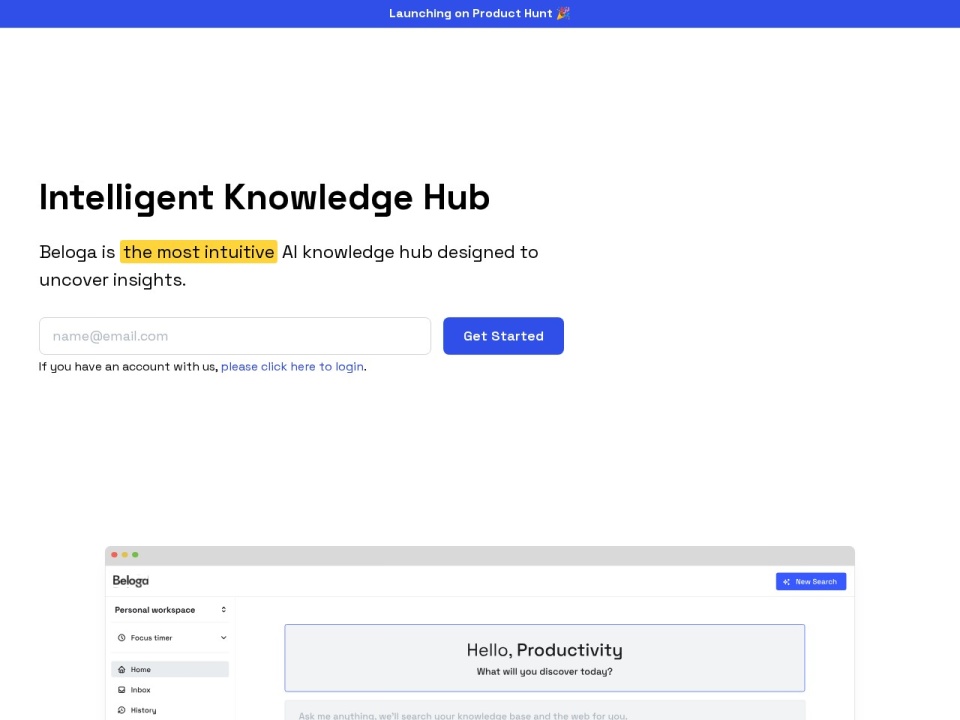Expand the Focus timer chevron

point(223,637)
